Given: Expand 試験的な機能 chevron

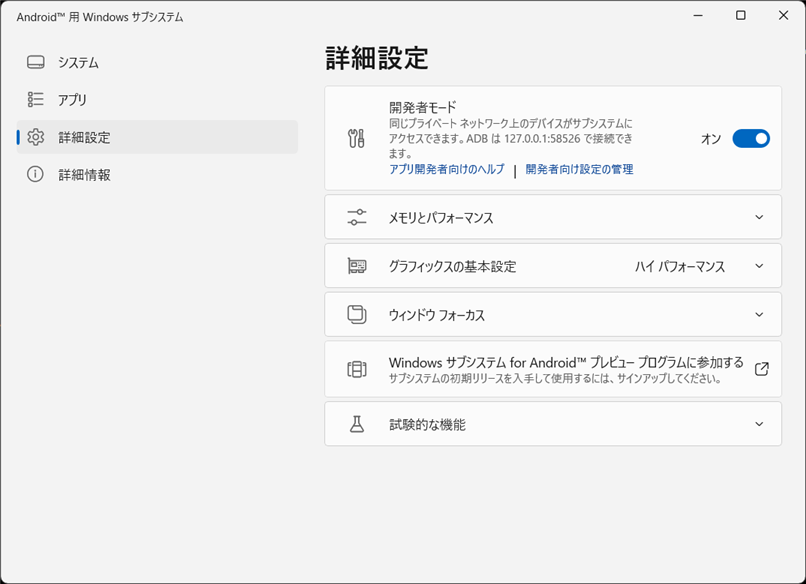Looking at the screenshot, I should click(759, 424).
